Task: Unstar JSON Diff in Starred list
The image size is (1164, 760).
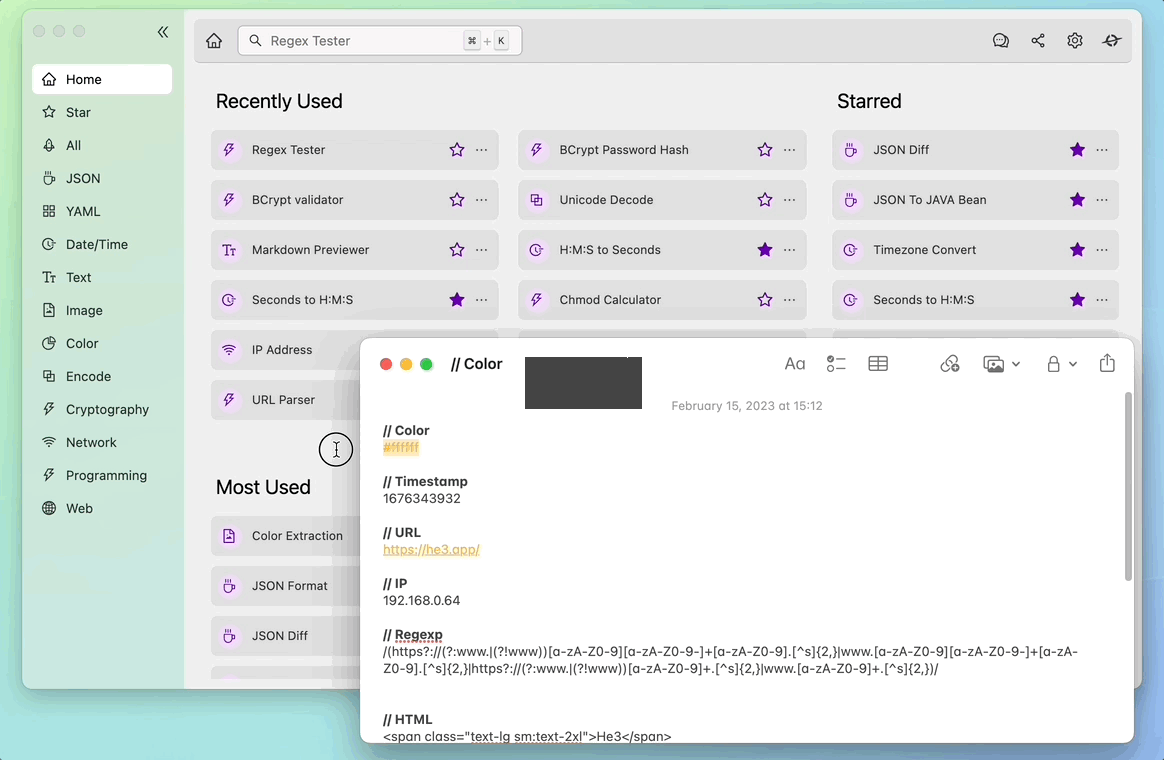Action: pos(1077,150)
